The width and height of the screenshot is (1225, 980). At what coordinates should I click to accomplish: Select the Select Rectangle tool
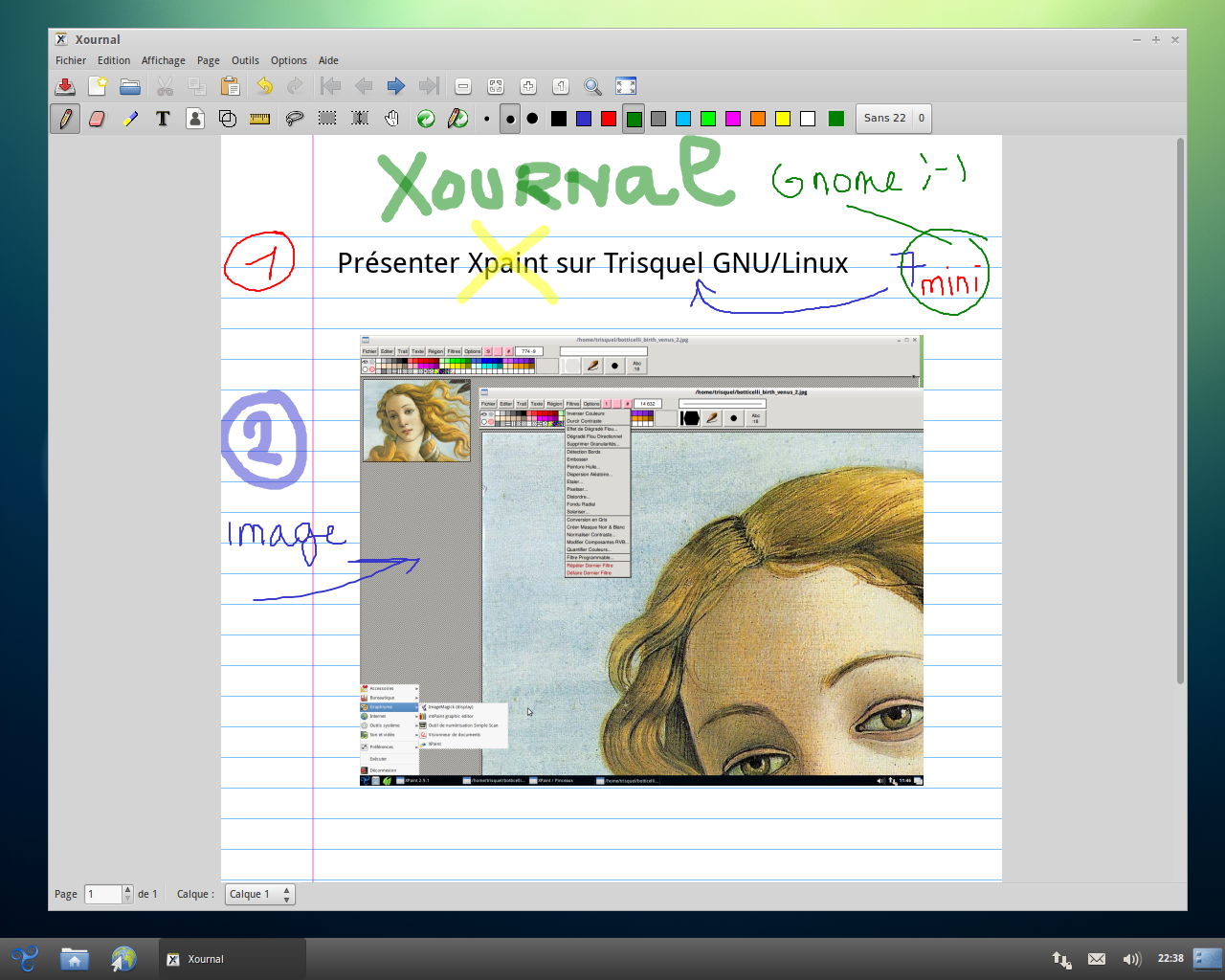[x=327, y=119]
